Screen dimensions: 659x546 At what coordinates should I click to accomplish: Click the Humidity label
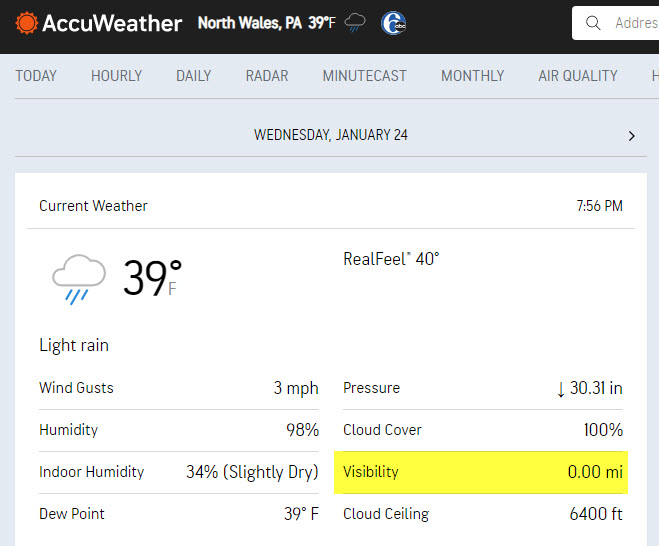click(69, 430)
